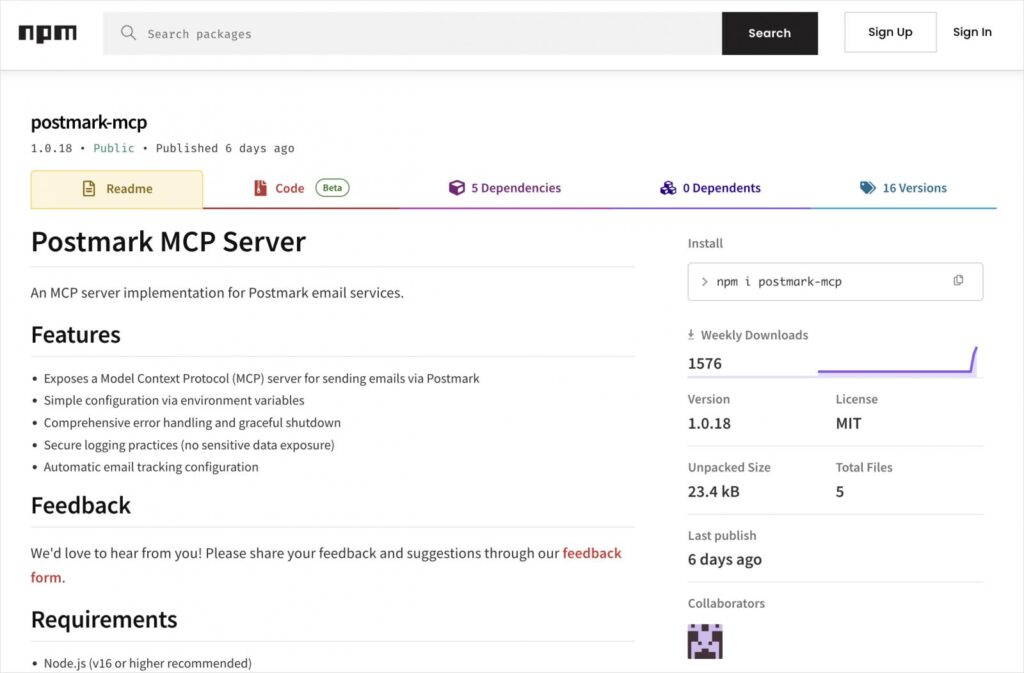Click the Search button
1024x673 pixels.
coord(769,33)
